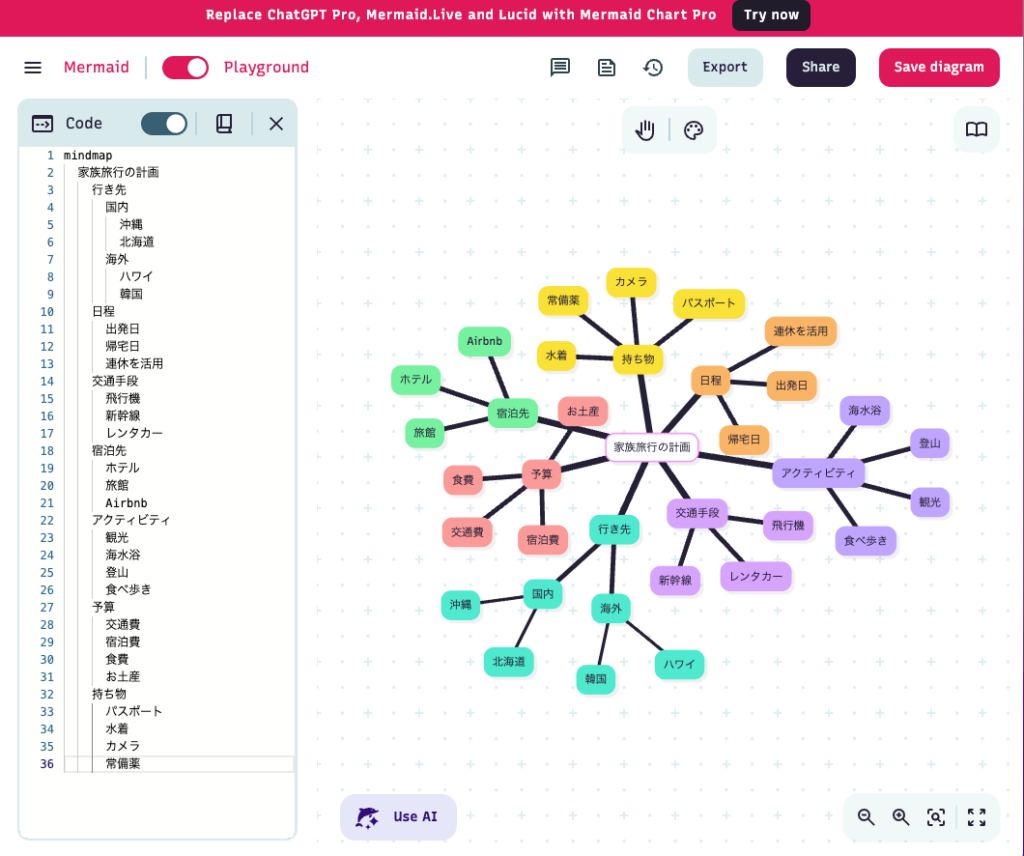Viewport: 1024px width, 856px height.
Task: Click the Share button
Action: (x=820, y=67)
